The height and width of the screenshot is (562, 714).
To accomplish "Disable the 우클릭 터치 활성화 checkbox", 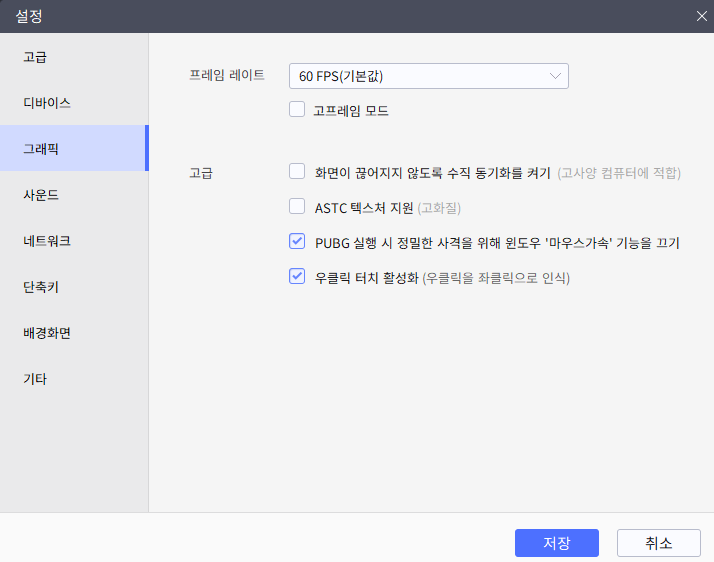I will tap(297, 276).
